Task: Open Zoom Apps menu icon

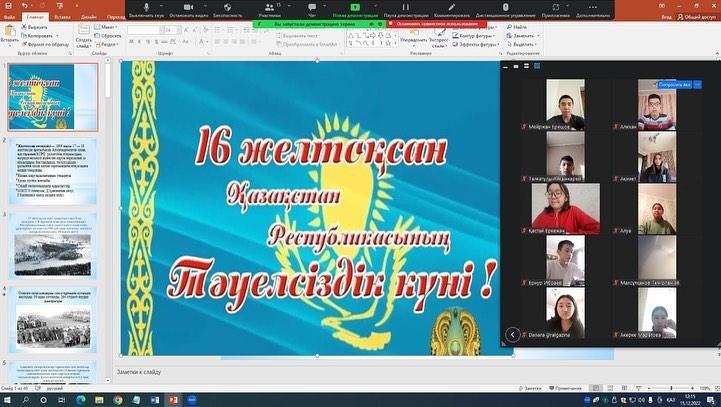Action: (x=555, y=10)
